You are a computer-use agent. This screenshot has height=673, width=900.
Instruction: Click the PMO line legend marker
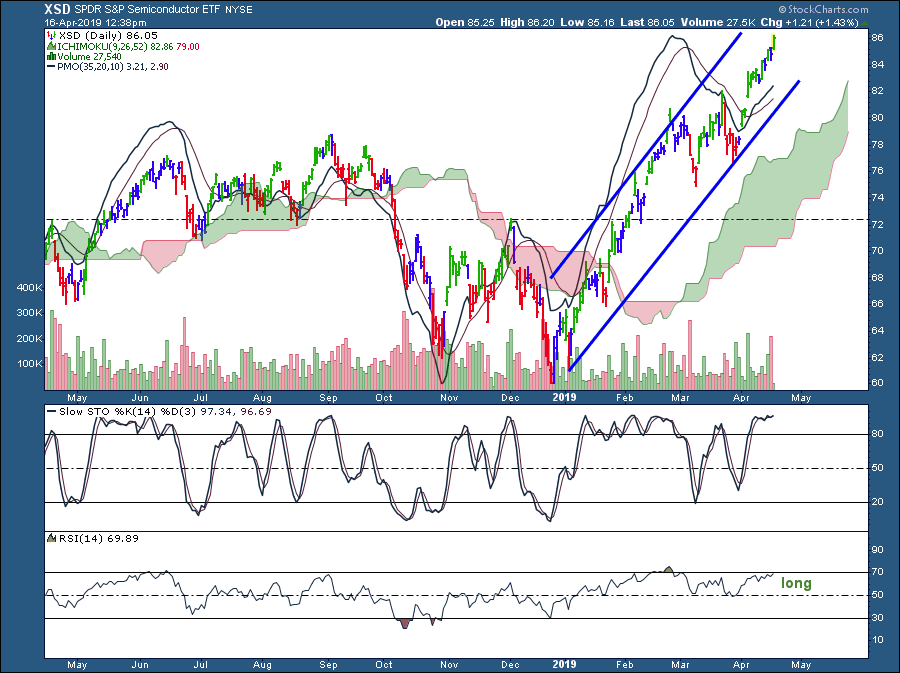[x=50, y=67]
